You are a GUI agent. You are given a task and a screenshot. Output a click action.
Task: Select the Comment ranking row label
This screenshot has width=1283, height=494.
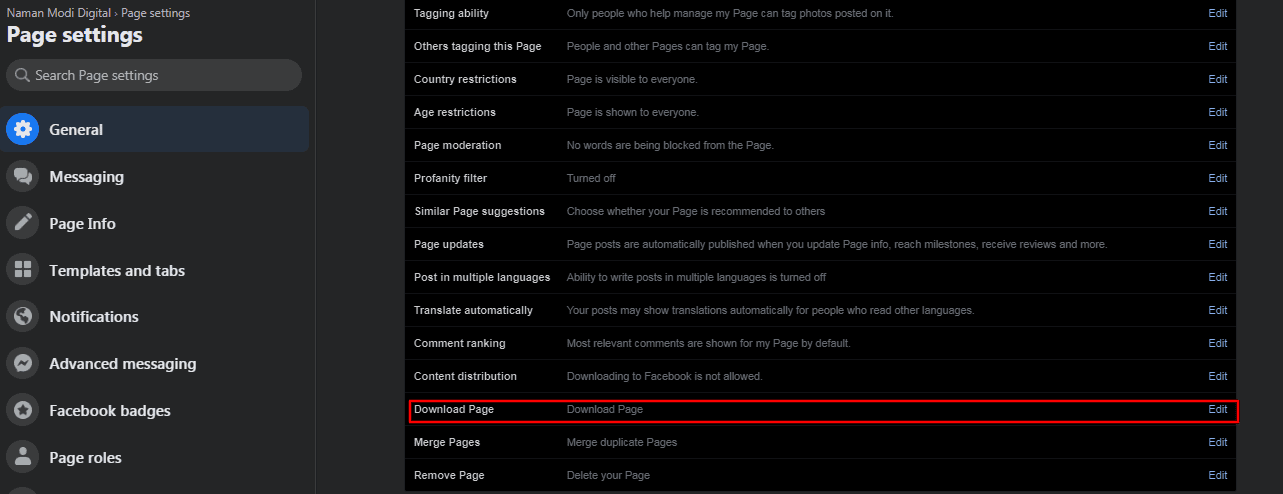coord(460,343)
